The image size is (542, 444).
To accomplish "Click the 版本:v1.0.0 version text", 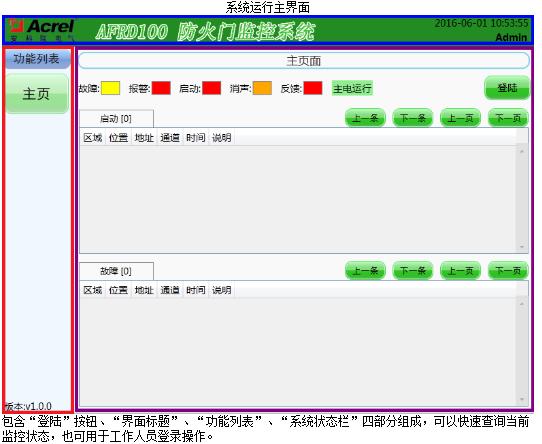I will (x=28, y=406).
